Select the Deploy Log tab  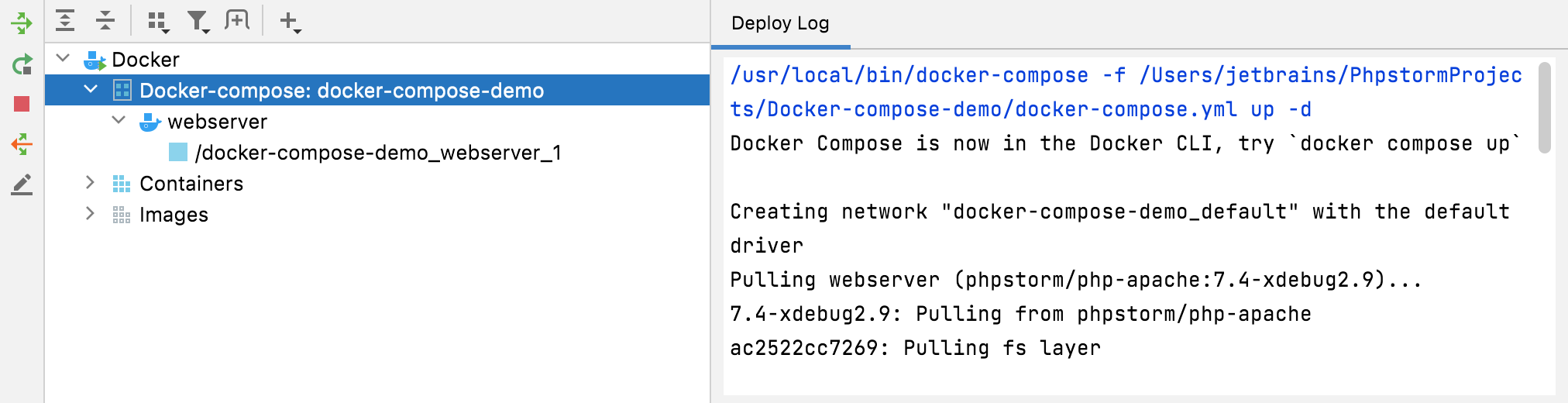(780, 23)
